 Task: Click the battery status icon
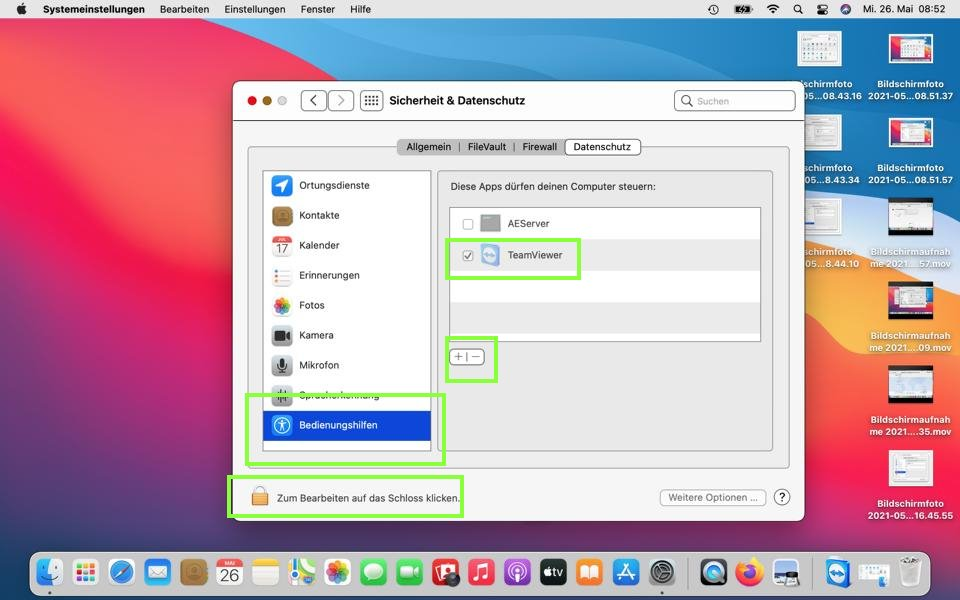pos(743,9)
